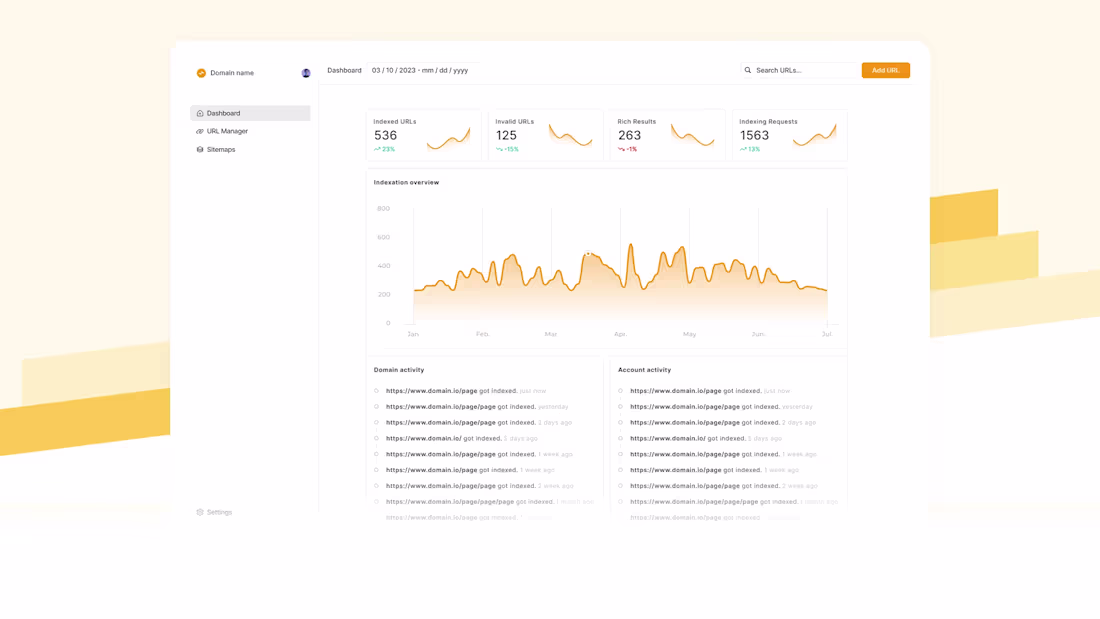Click the URL Manager chain-link icon
Viewport: 1100px width, 619px height.
click(x=198, y=131)
